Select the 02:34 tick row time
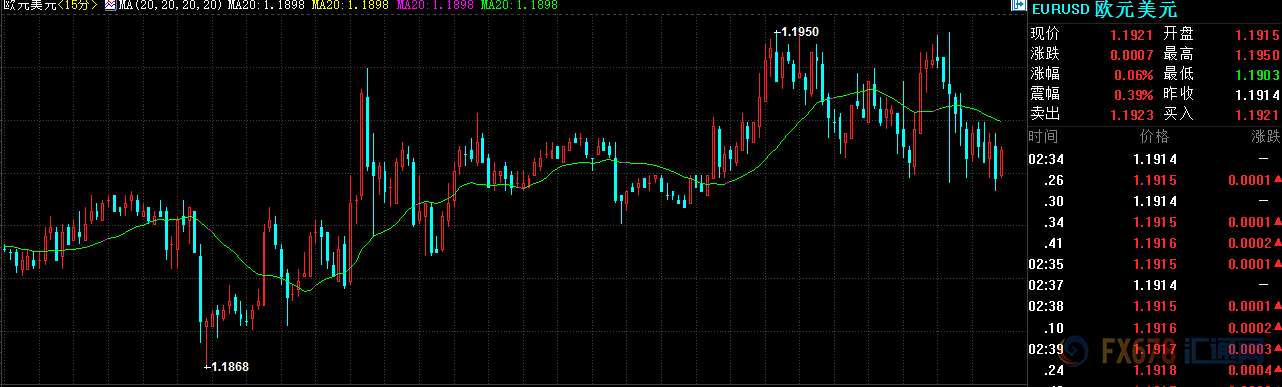Viewport: 1282px width, 387px height. coord(1047,159)
